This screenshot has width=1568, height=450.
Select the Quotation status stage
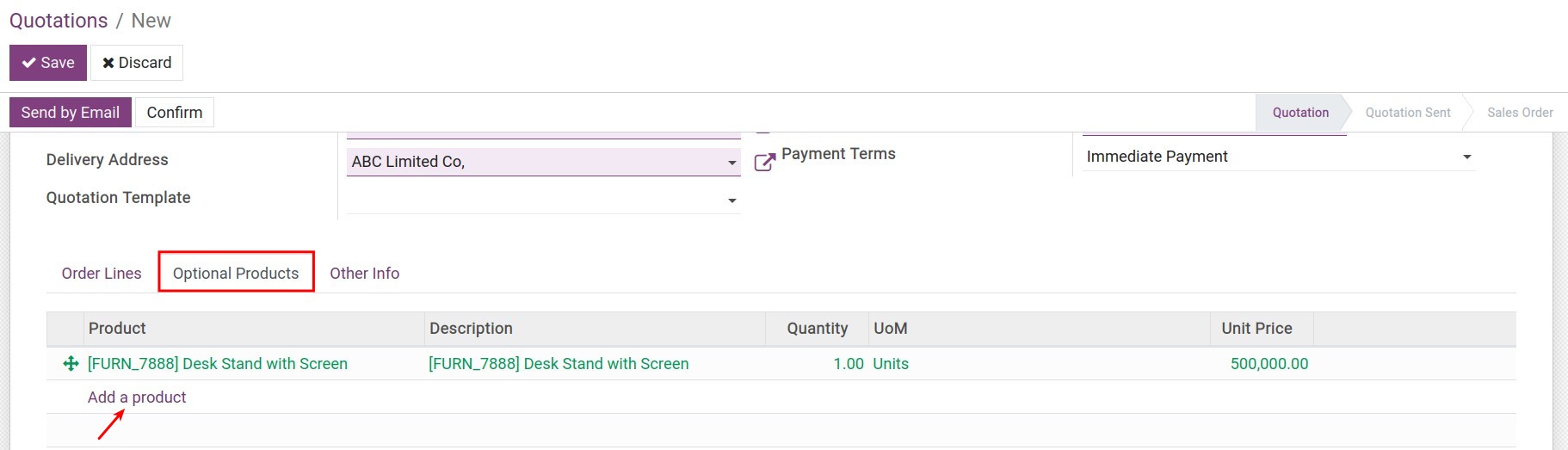click(1300, 113)
